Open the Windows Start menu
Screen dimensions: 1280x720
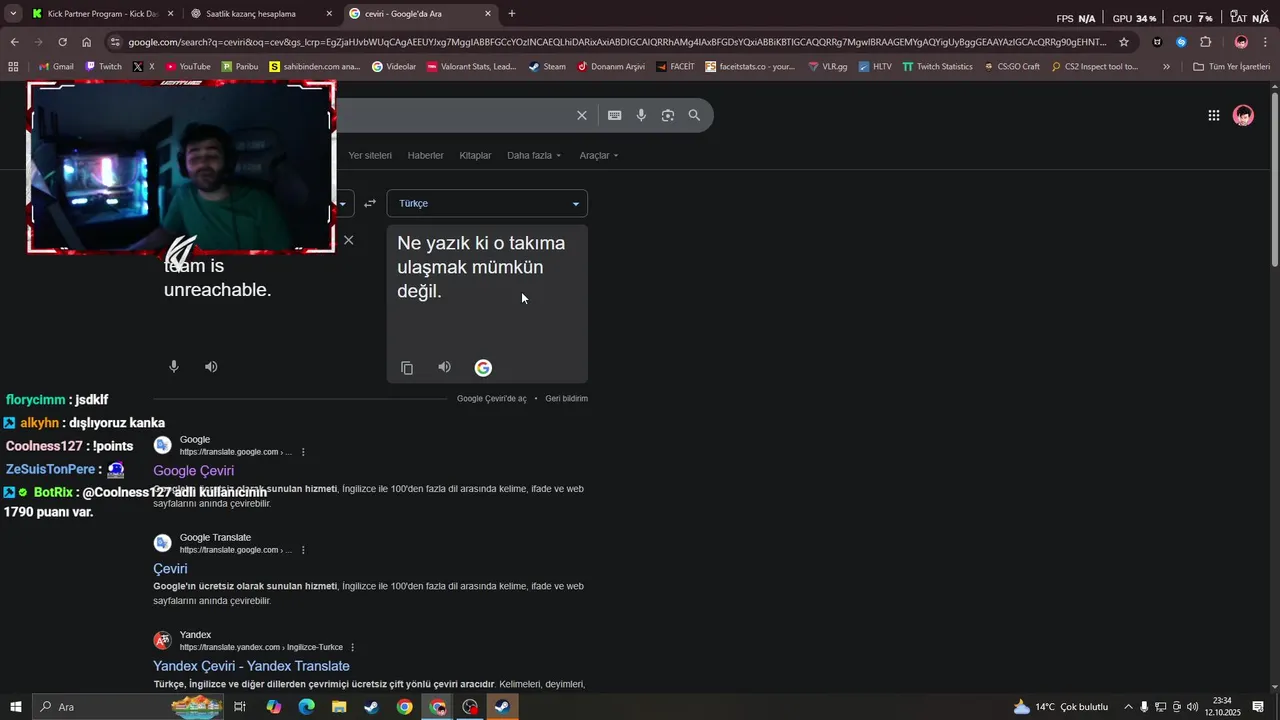(x=14, y=707)
